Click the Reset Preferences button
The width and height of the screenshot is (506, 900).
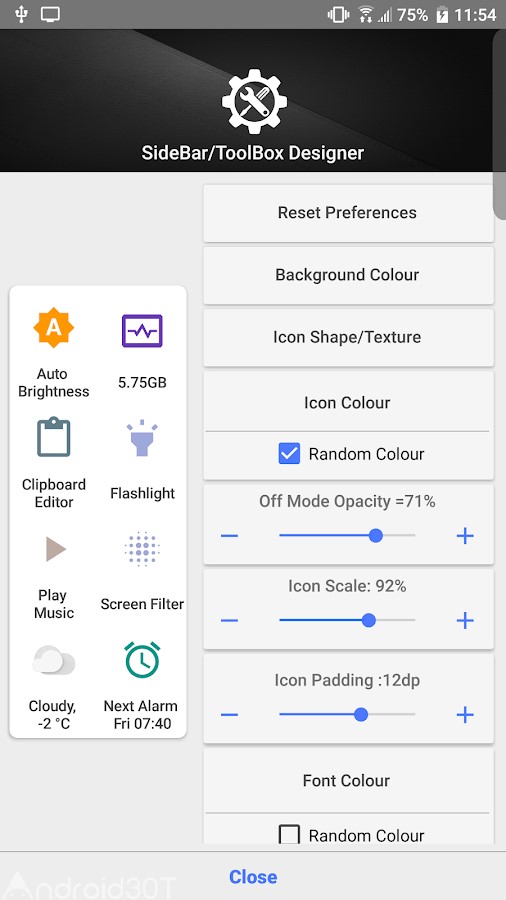coord(348,213)
